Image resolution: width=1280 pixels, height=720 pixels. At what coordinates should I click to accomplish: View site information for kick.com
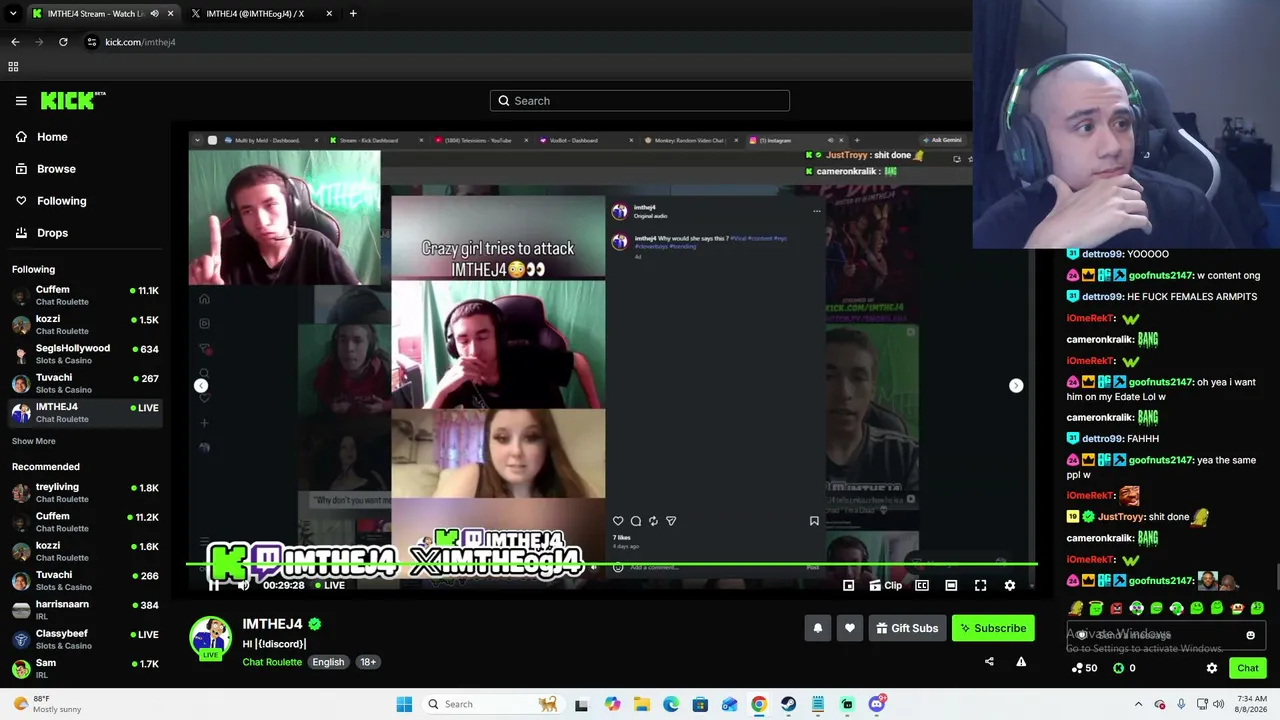coord(91,42)
